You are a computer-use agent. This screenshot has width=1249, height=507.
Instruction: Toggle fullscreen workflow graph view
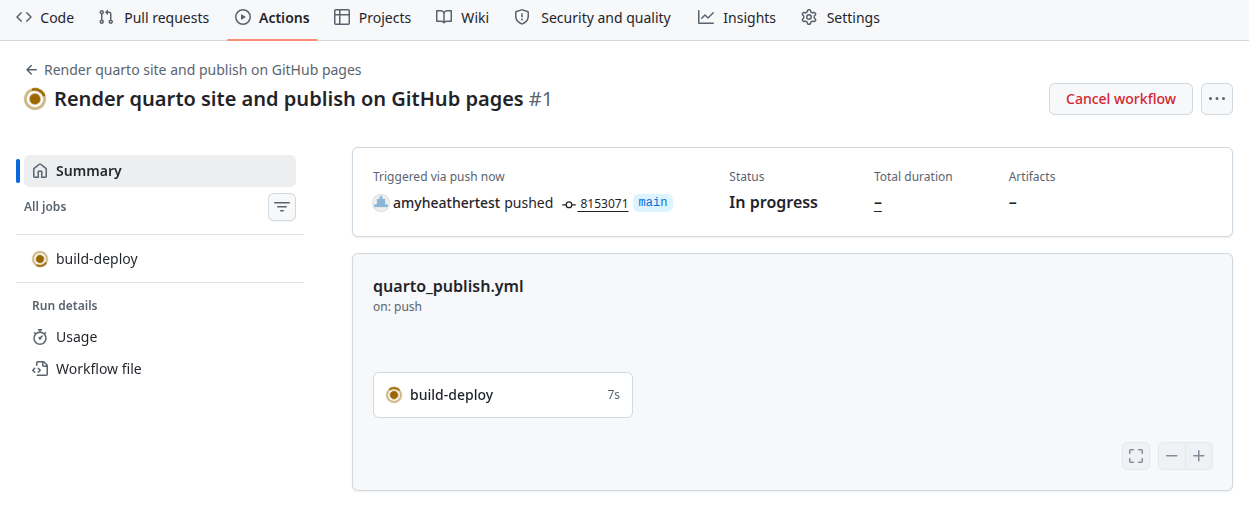tap(1136, 456)
